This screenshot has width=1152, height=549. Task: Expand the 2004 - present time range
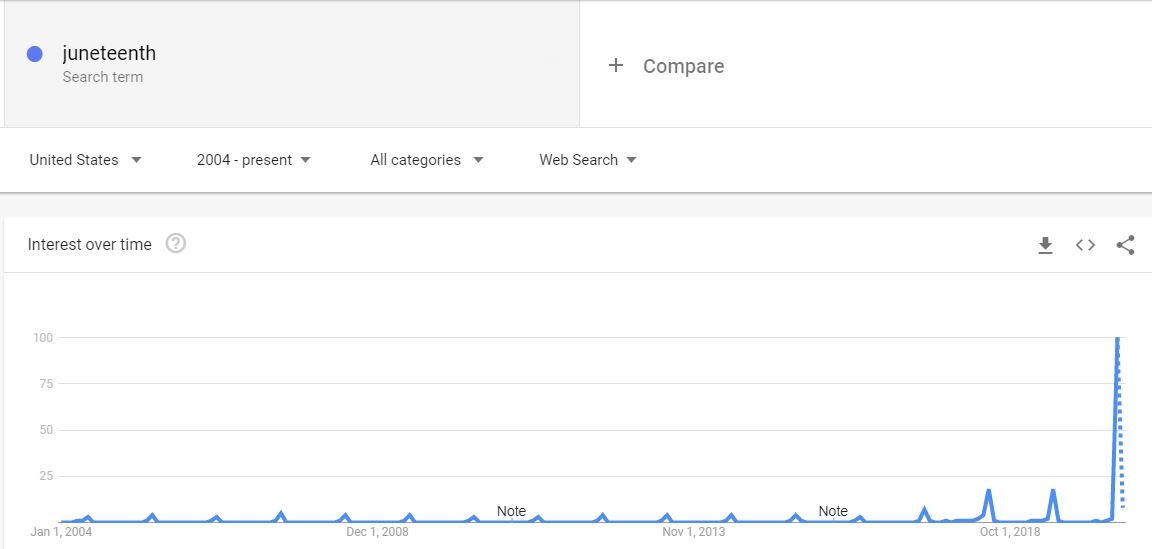point(253,160)
